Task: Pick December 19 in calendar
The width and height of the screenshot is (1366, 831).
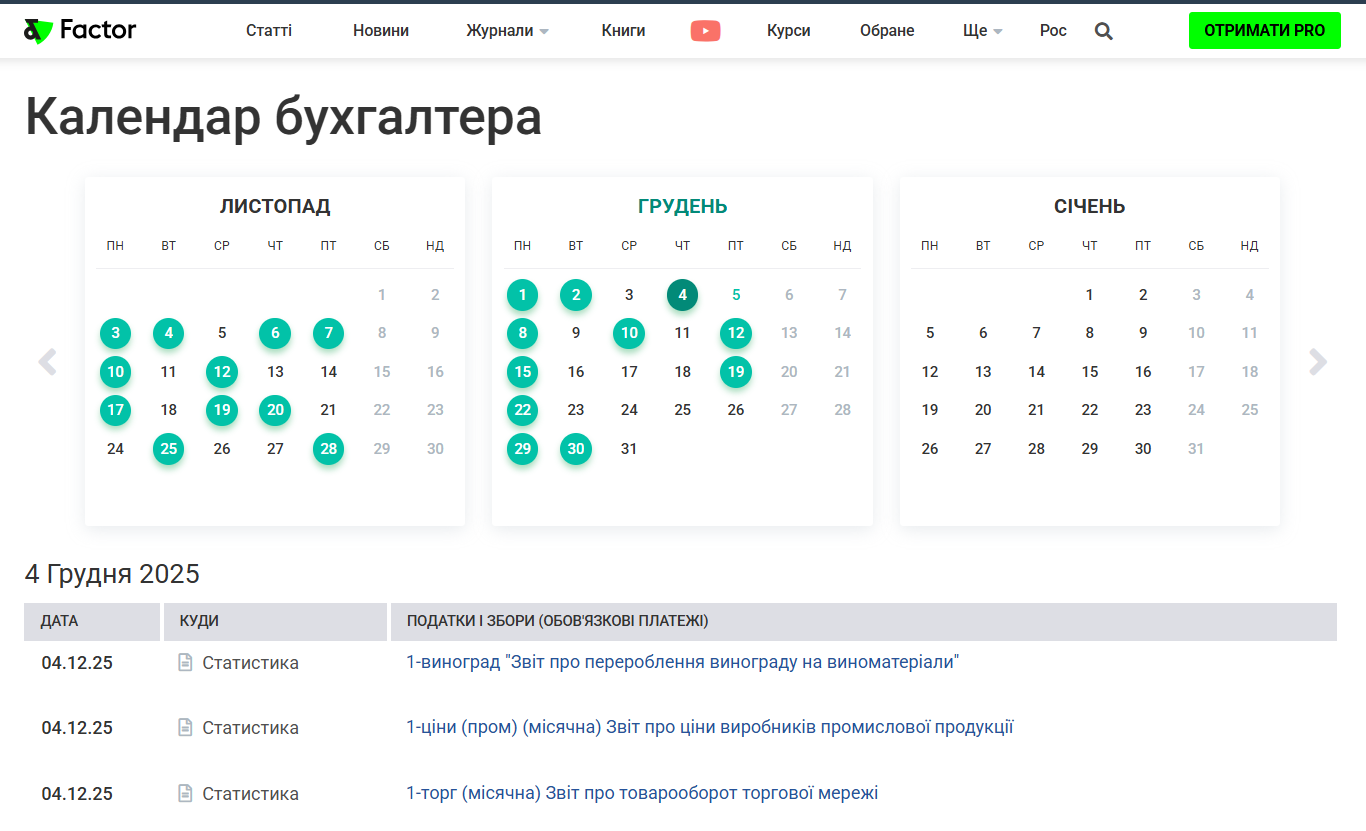Action: (735, 372)
